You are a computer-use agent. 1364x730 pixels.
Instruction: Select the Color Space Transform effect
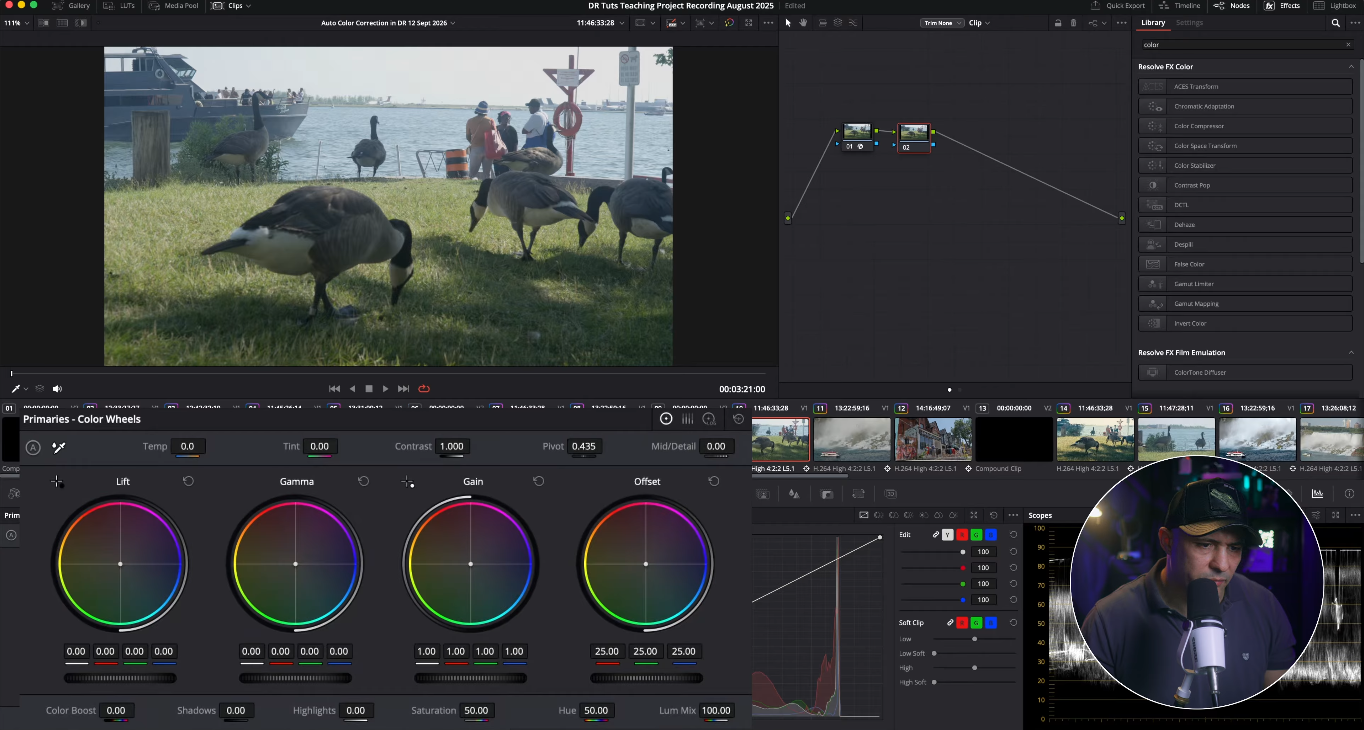coord(1245,146)
